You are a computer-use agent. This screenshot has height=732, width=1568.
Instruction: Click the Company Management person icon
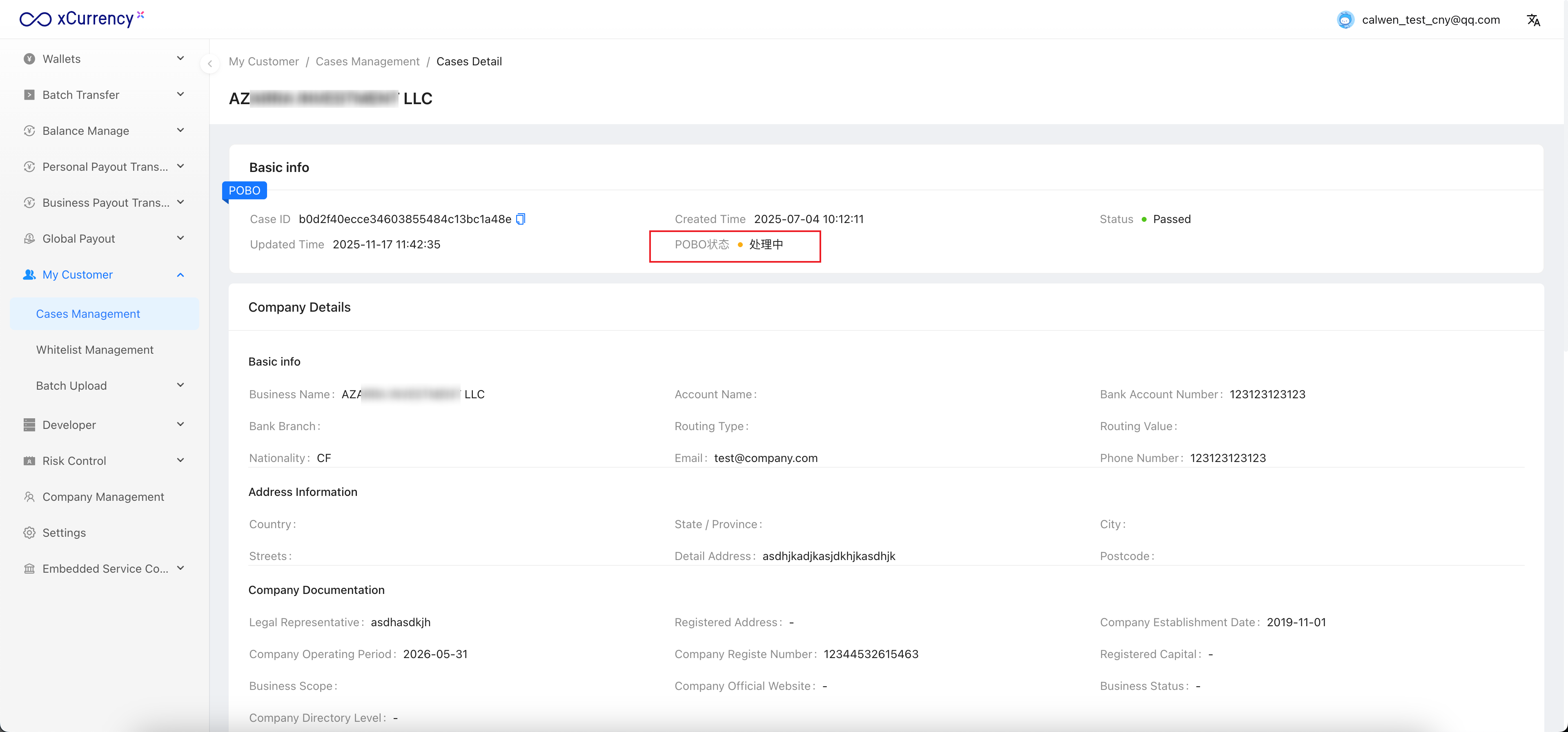29,497
